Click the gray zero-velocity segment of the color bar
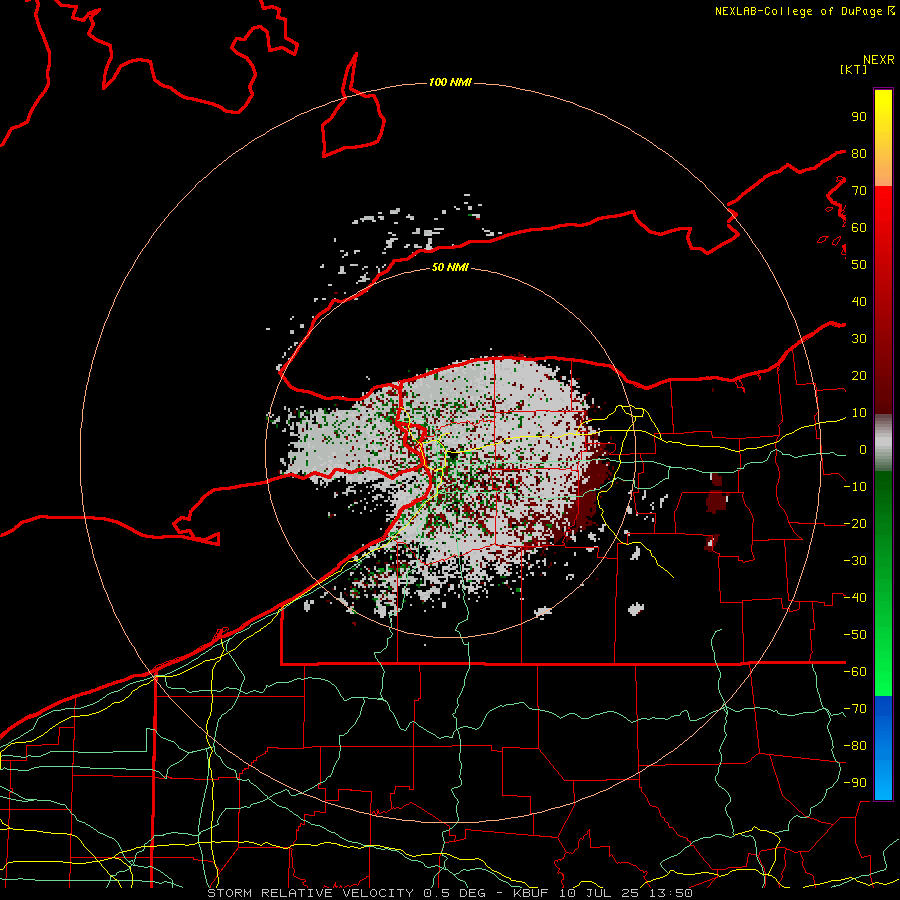 click(x=883, y=443)
